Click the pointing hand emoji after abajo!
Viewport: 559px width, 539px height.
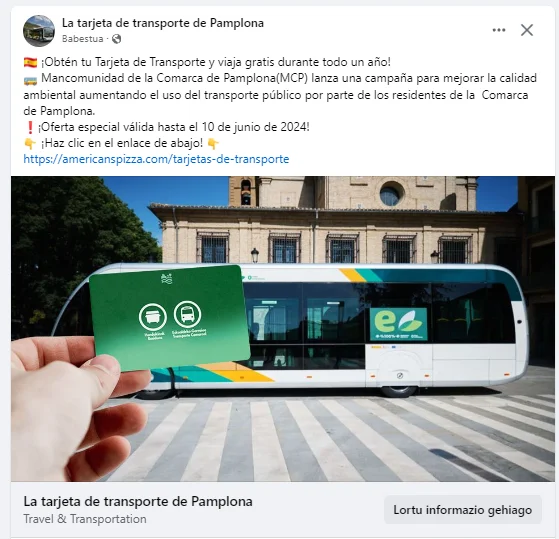(x=213, y=143)
